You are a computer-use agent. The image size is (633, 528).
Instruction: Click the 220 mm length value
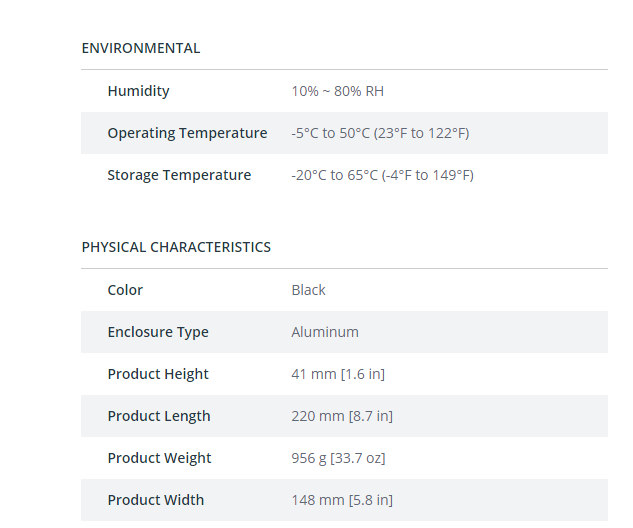tap(342, 416)
